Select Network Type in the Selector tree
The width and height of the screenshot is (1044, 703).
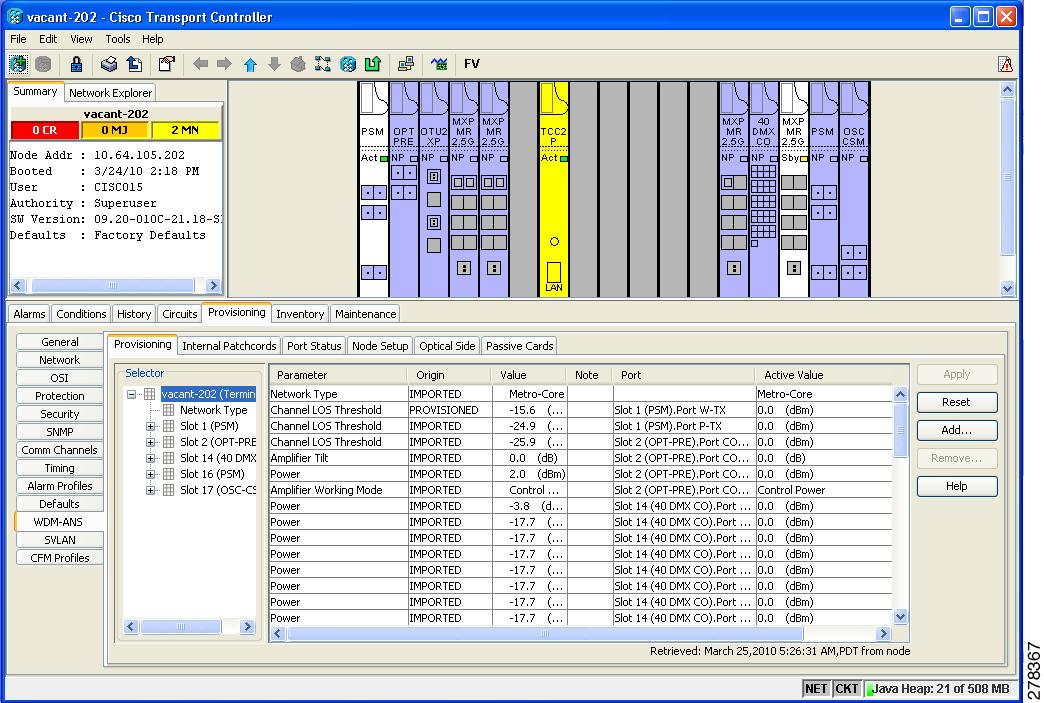[x=213, y=410]
